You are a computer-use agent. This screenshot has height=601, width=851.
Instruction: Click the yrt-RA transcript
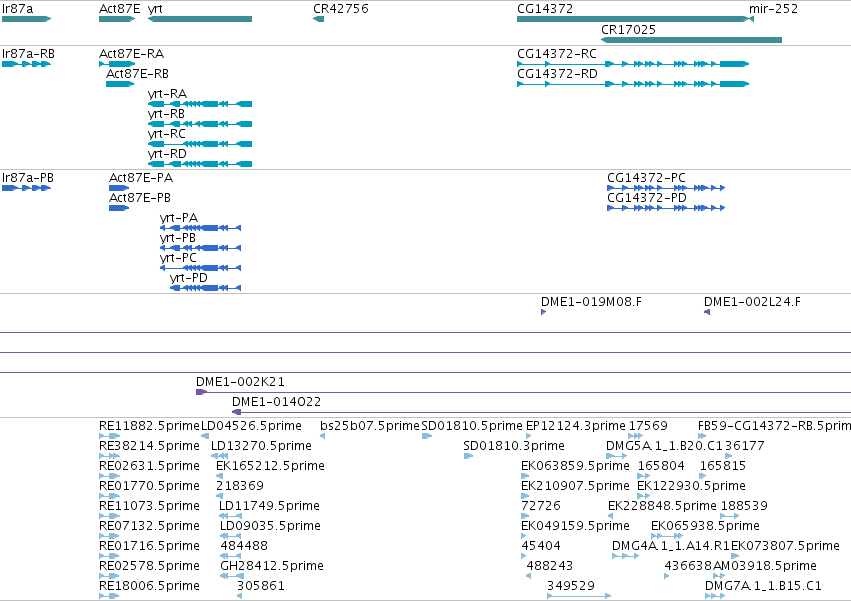200,104
